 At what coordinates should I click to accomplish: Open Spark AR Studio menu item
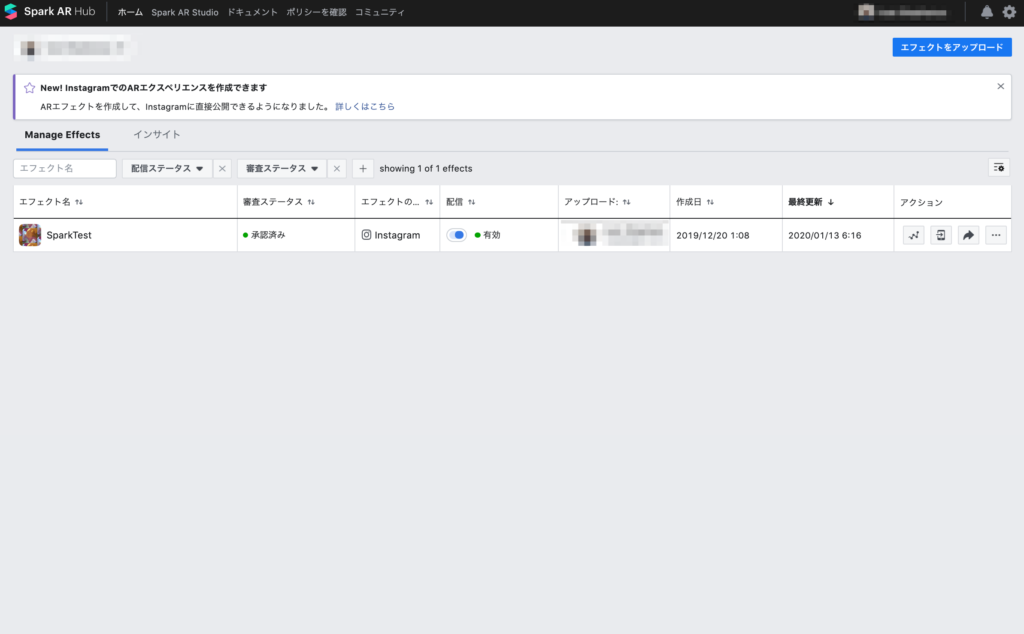(x=185, y=12)
